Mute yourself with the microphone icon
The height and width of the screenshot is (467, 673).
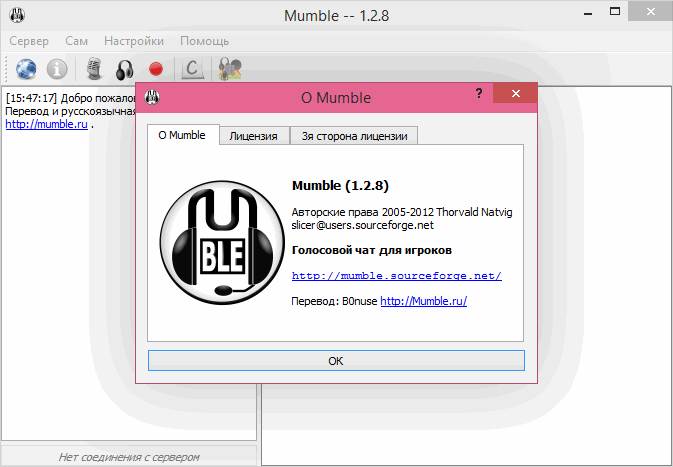click(94, 69)
